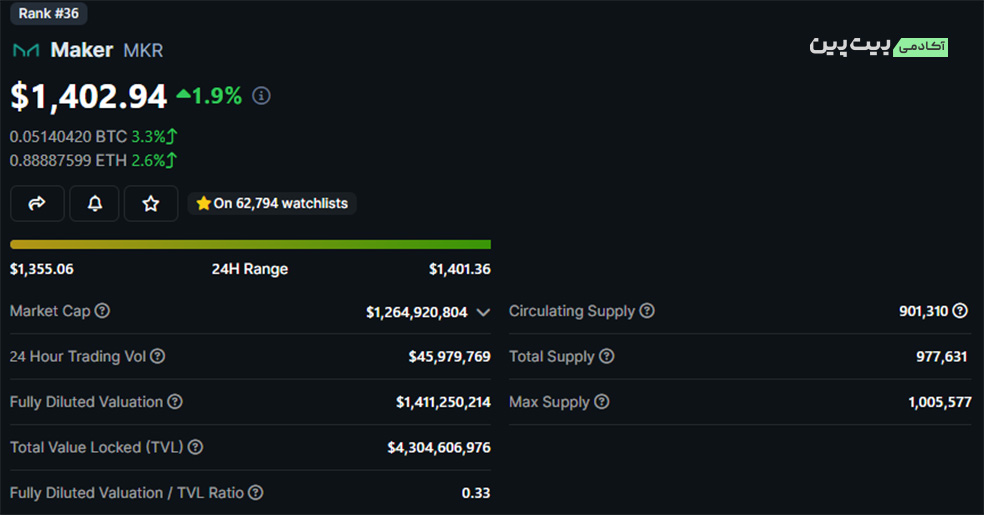Image resolution: width=984 pixels, height=515 pixels.
Task: Click the MKR ticker symbol
Action: [x=143, y=50]
